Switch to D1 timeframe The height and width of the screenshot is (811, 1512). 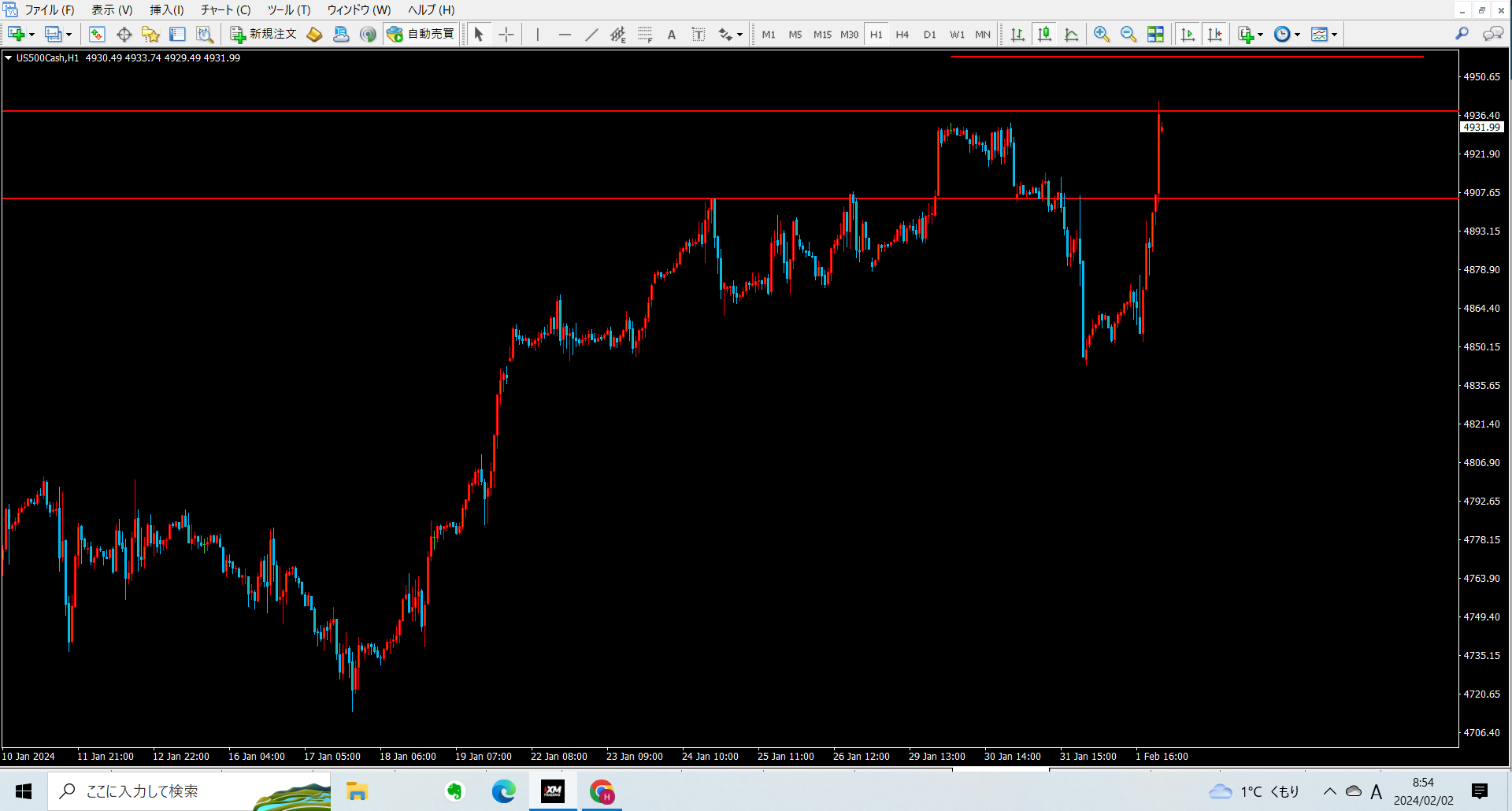coord(930,34)
